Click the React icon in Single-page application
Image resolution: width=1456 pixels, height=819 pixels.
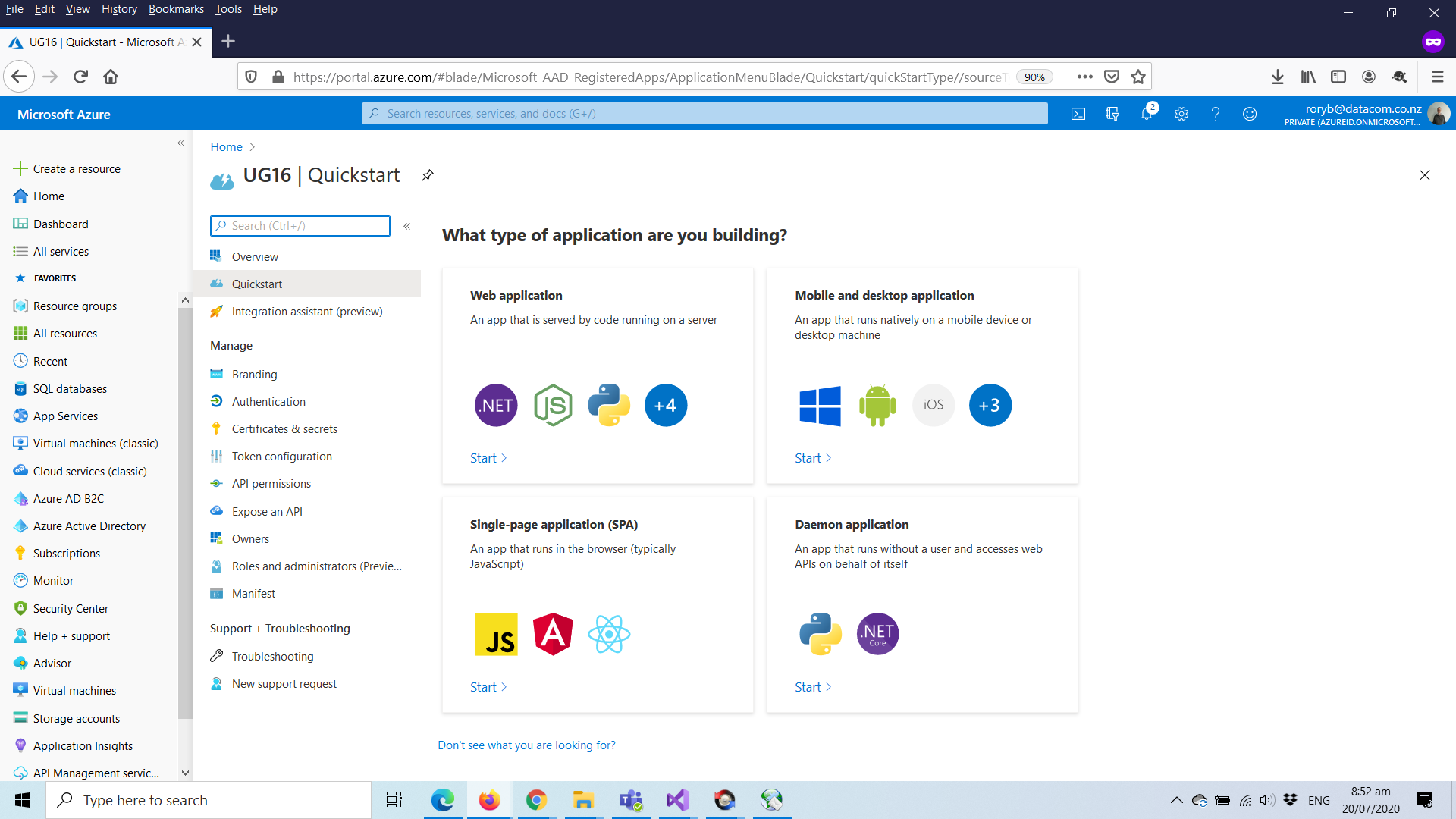609,634
